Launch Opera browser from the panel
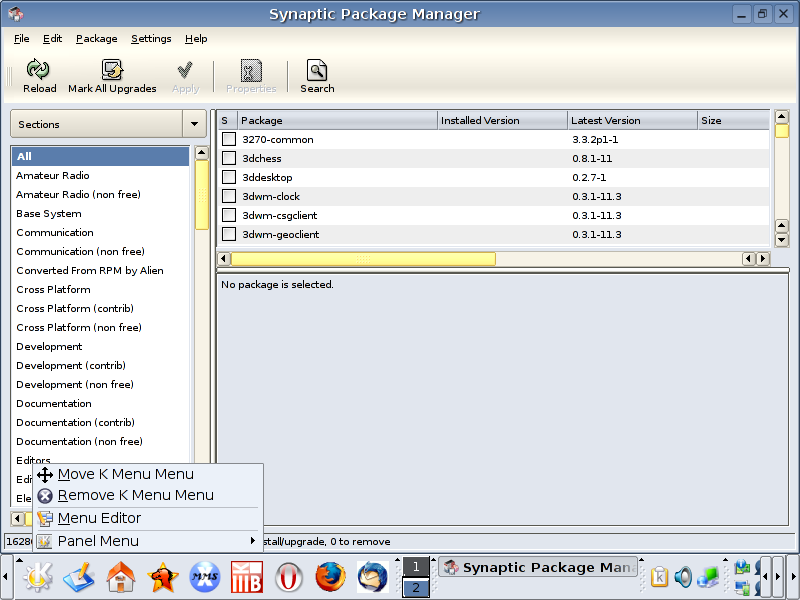This screenshot has width=800, height=600. click(289, 577)
